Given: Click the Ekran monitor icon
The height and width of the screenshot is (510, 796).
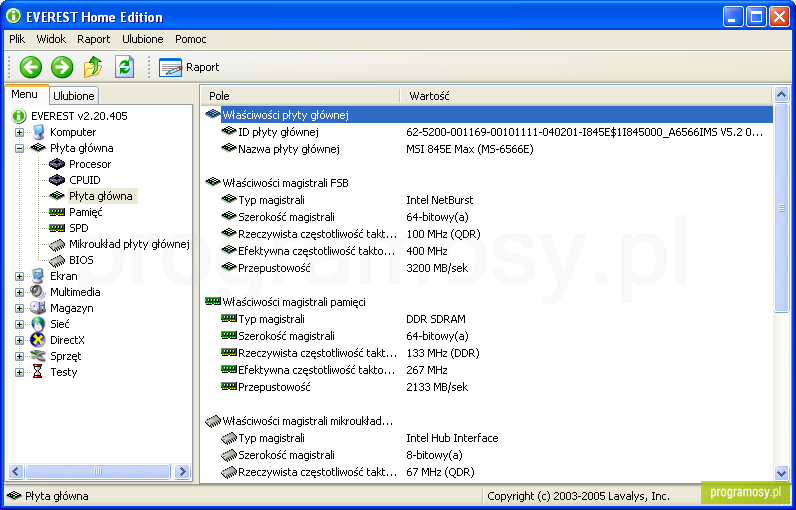Looking at the screenshot, I should coord(38,276).
